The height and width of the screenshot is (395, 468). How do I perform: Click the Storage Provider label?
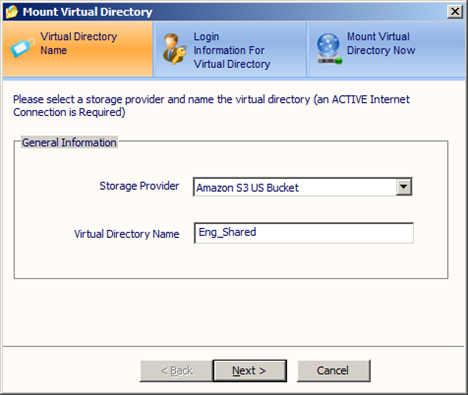[139, 186]
